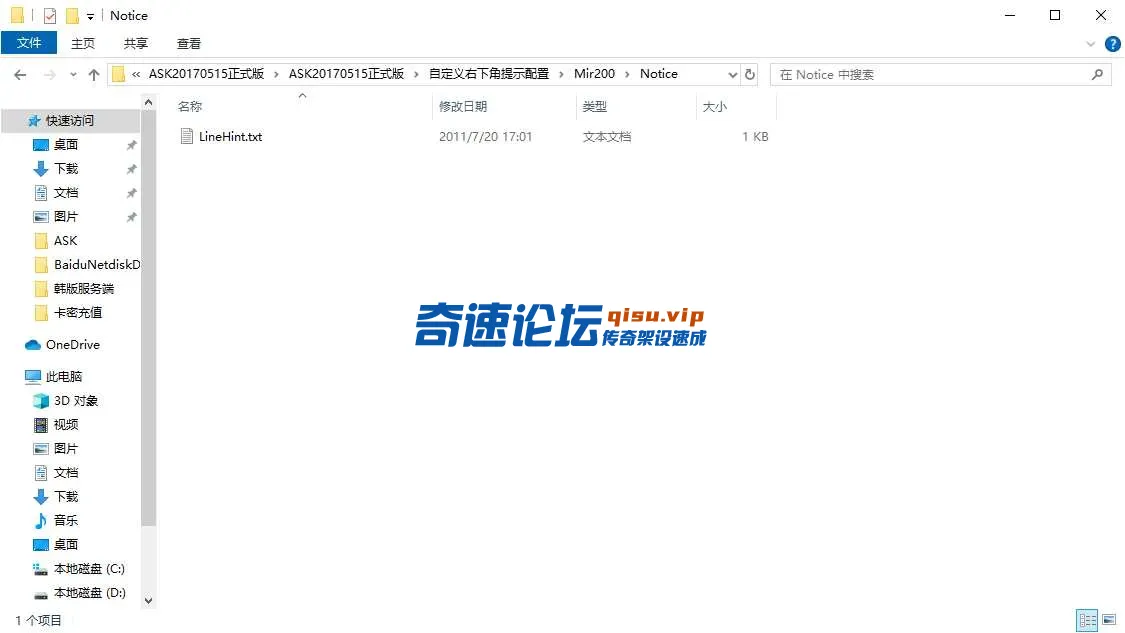Open pinned 文档 under quick access
1125x633 pixels.
coord(66,193)
